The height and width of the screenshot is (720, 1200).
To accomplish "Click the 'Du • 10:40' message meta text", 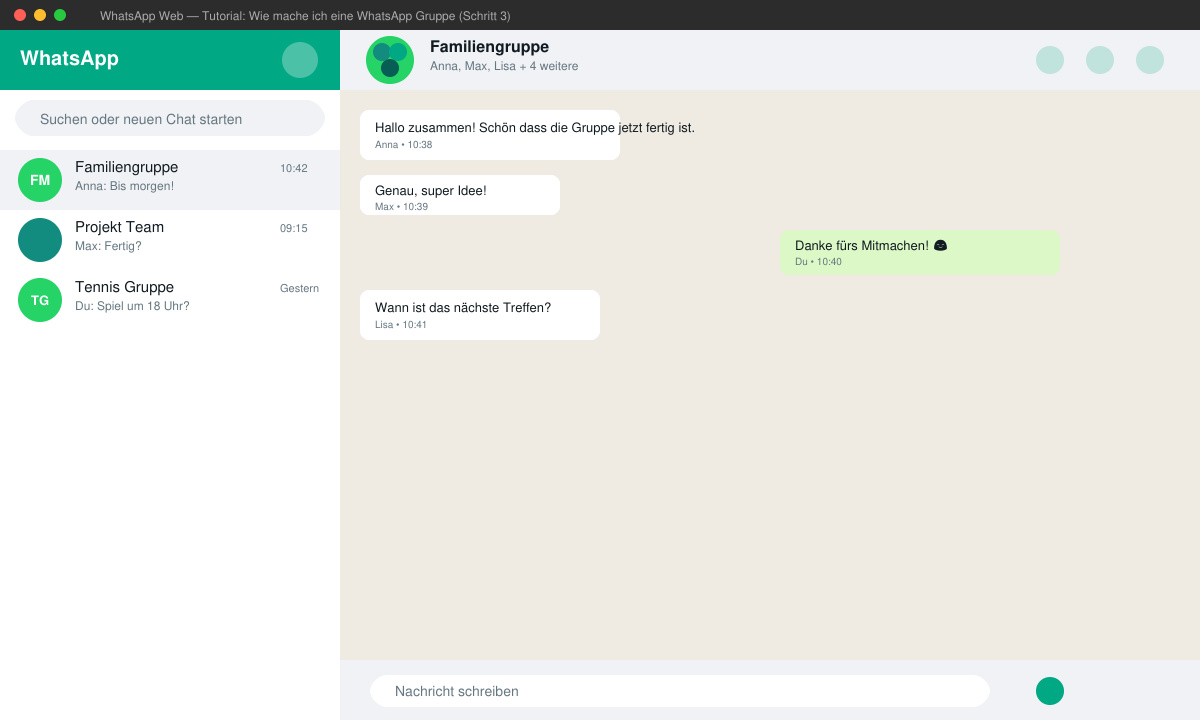I will pos(818,262).
